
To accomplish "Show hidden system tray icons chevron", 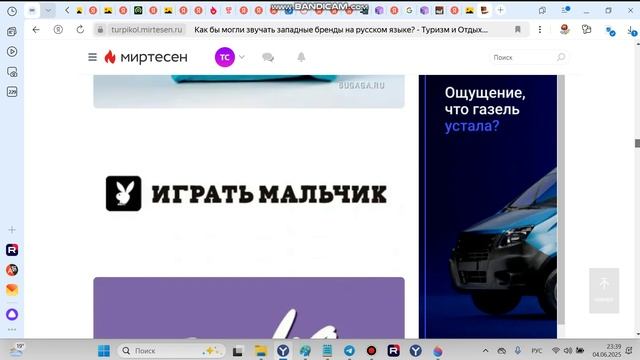I will 485,351.
